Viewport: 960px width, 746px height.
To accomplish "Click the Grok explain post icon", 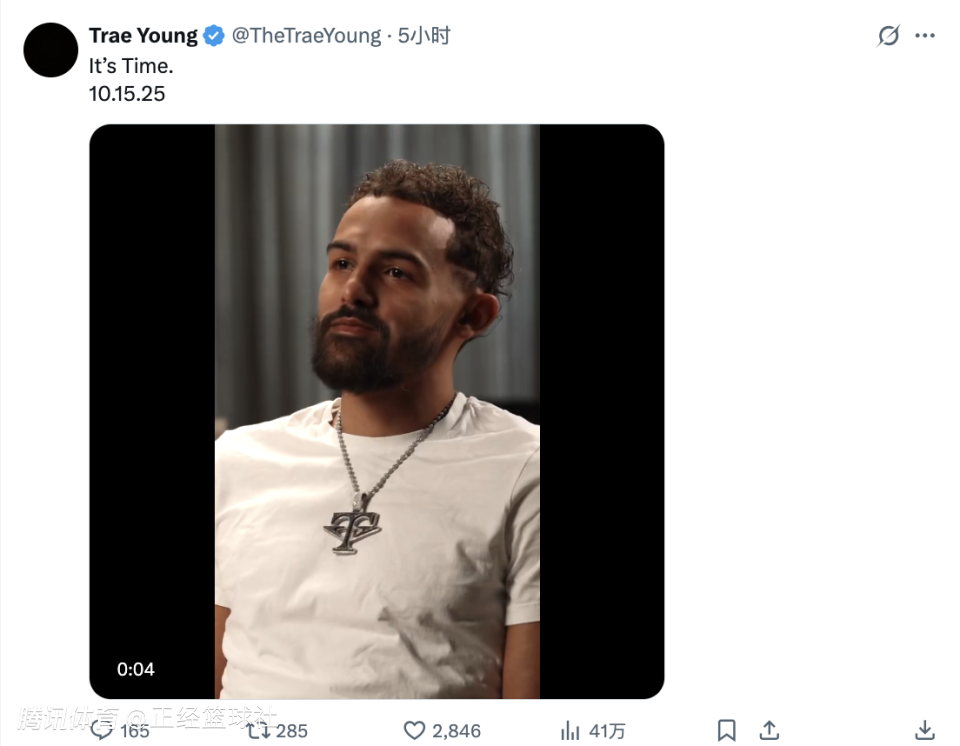I will click(x=888, y=36).
